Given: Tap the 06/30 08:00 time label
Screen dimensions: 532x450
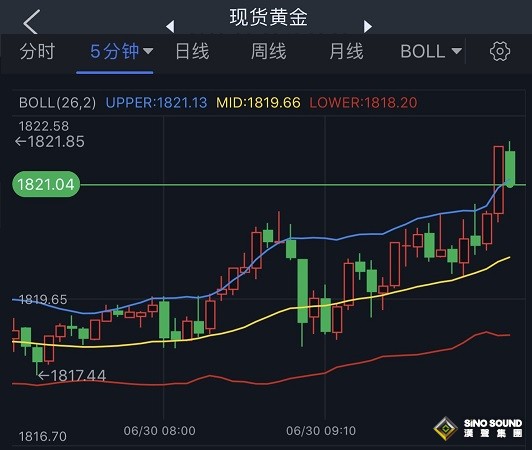Looking at the screenshot, I should (159, 431).
